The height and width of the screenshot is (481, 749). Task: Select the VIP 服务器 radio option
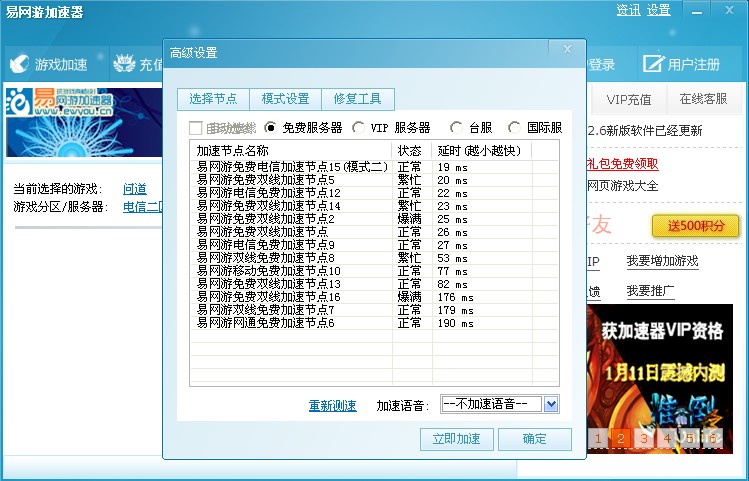pyautogui.click(x=359, y=128)
